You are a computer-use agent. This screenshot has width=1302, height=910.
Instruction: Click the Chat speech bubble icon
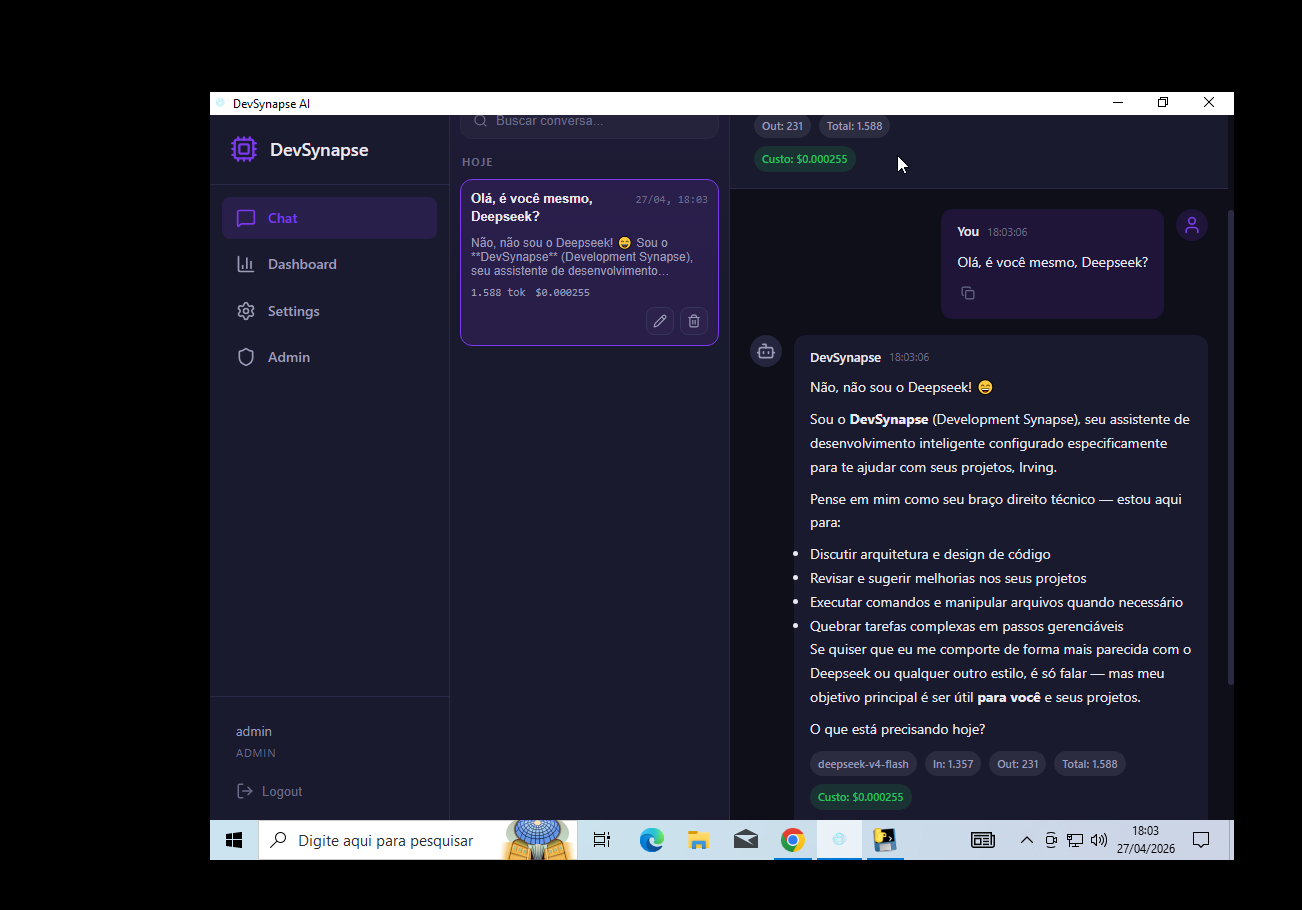coord(246,218)
